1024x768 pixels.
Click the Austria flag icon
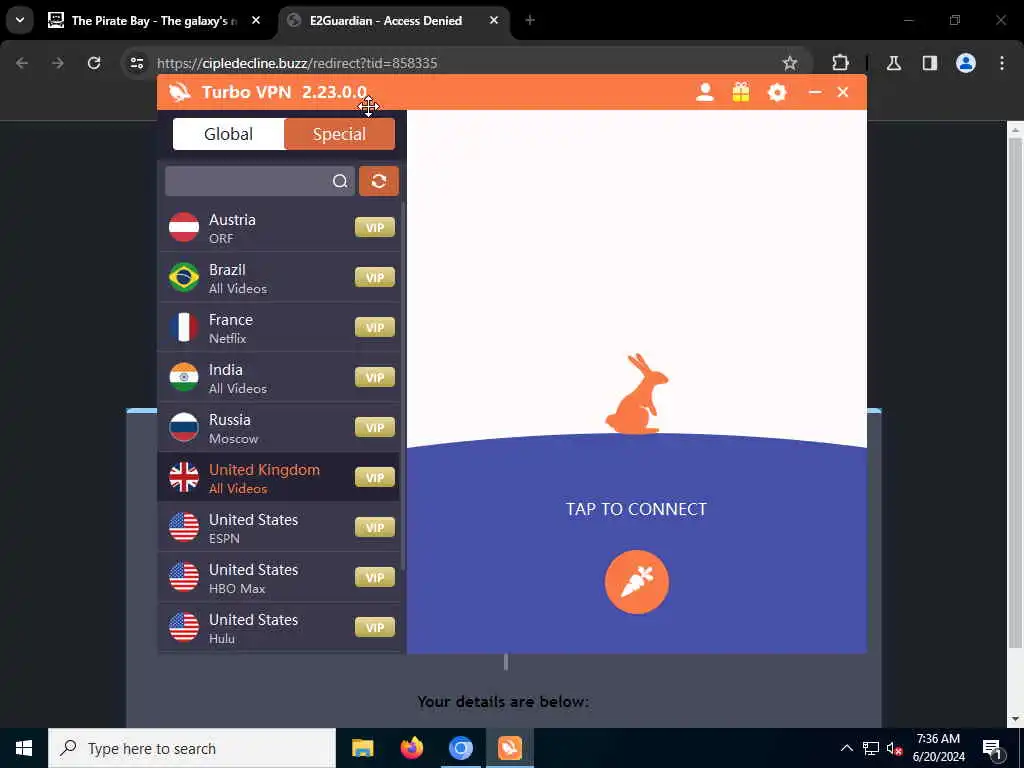[184, 227]
